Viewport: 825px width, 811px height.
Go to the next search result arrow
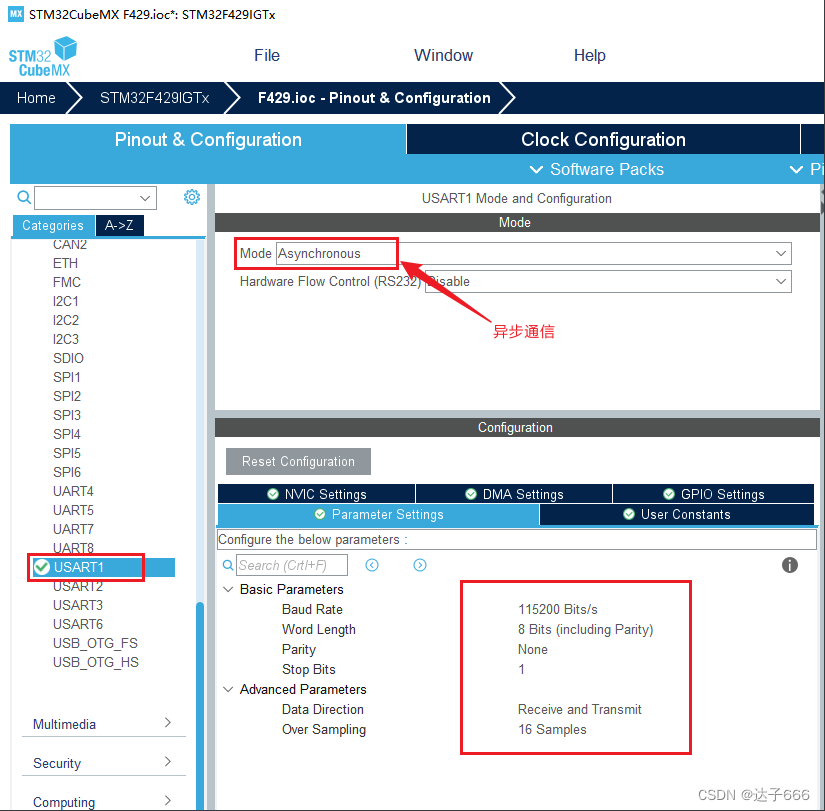click(x=420, y=565)
